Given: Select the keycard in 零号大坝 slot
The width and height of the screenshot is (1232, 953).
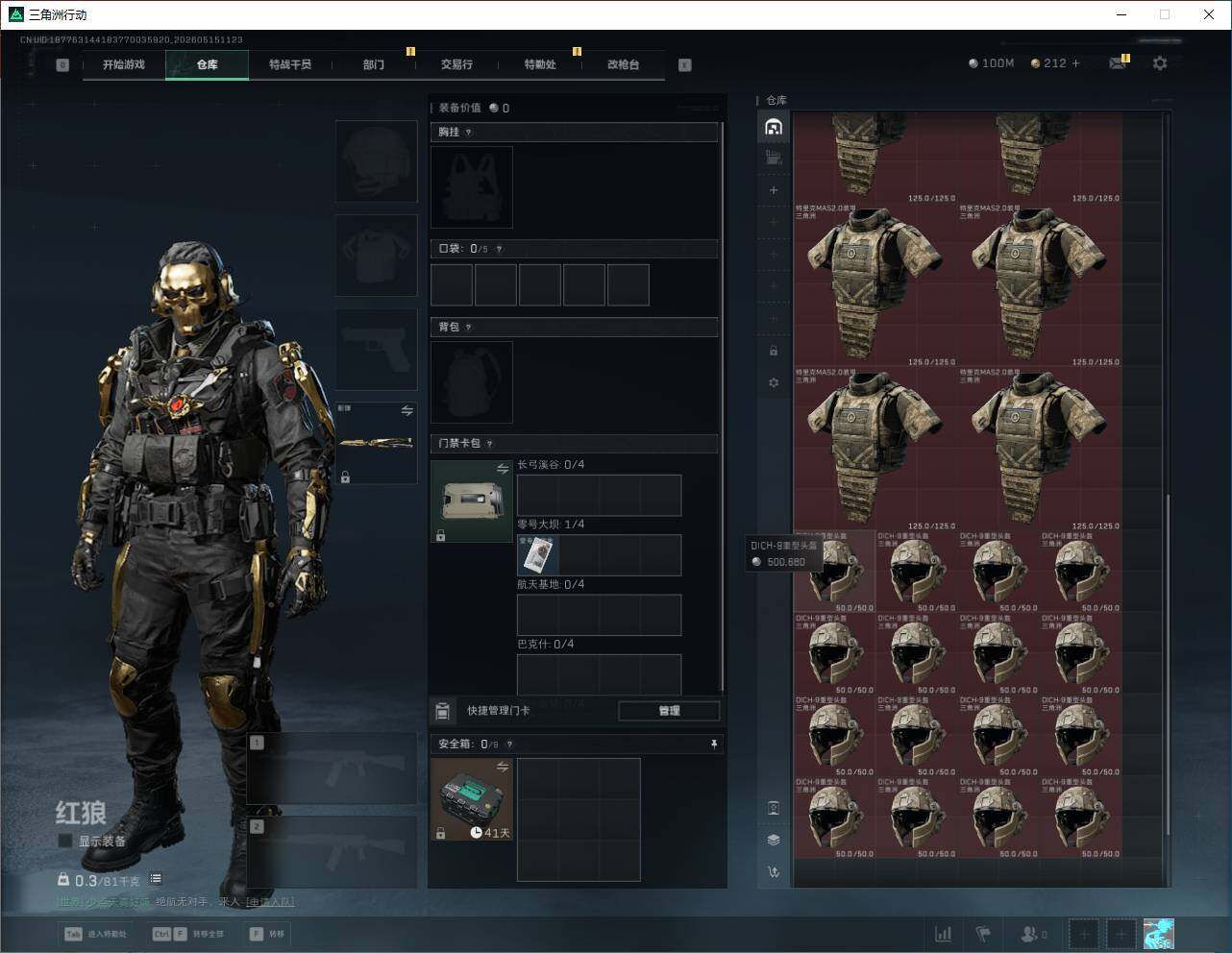Looking at the screenshot, I should [538, 555].
